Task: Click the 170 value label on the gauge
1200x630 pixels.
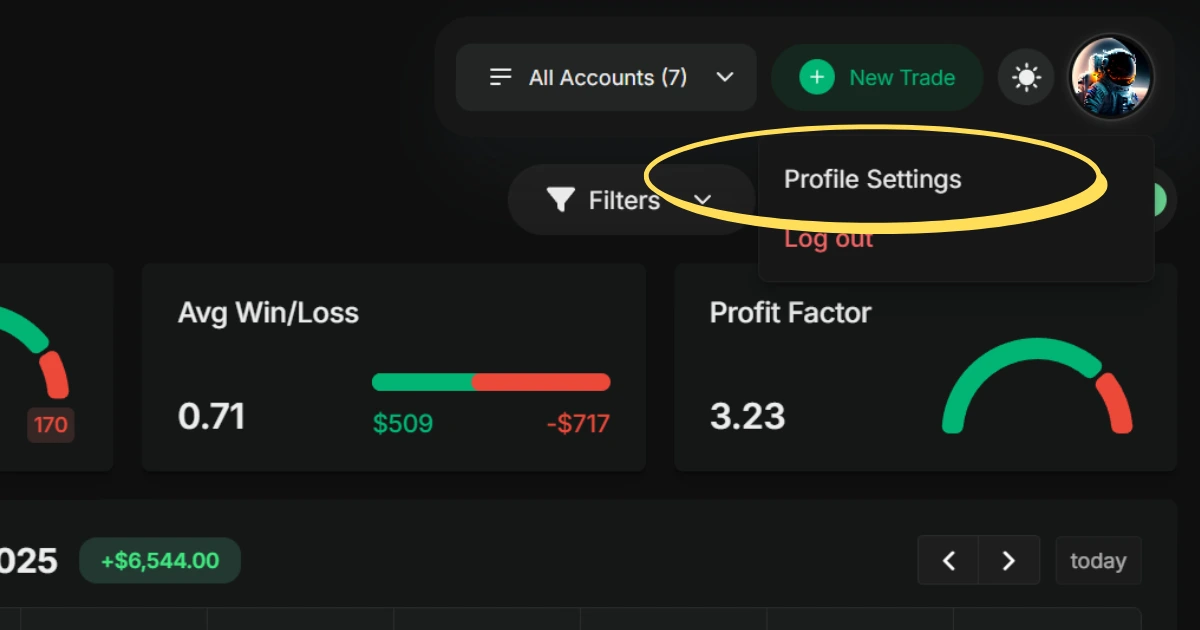Action: [50, 424]
